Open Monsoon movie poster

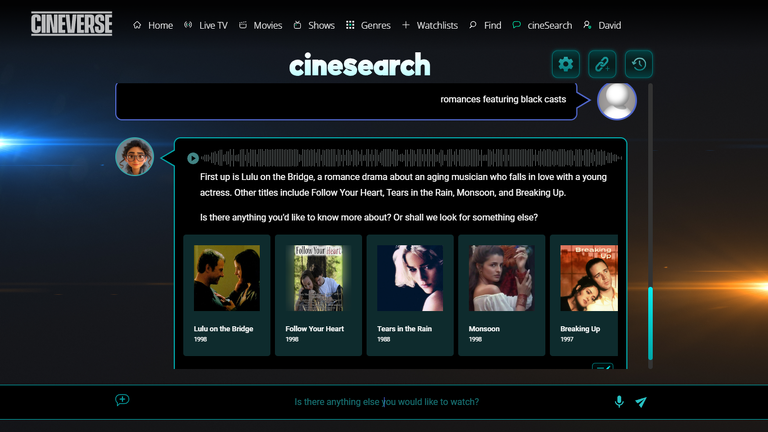pyautogui.click(x=502, y=278)
